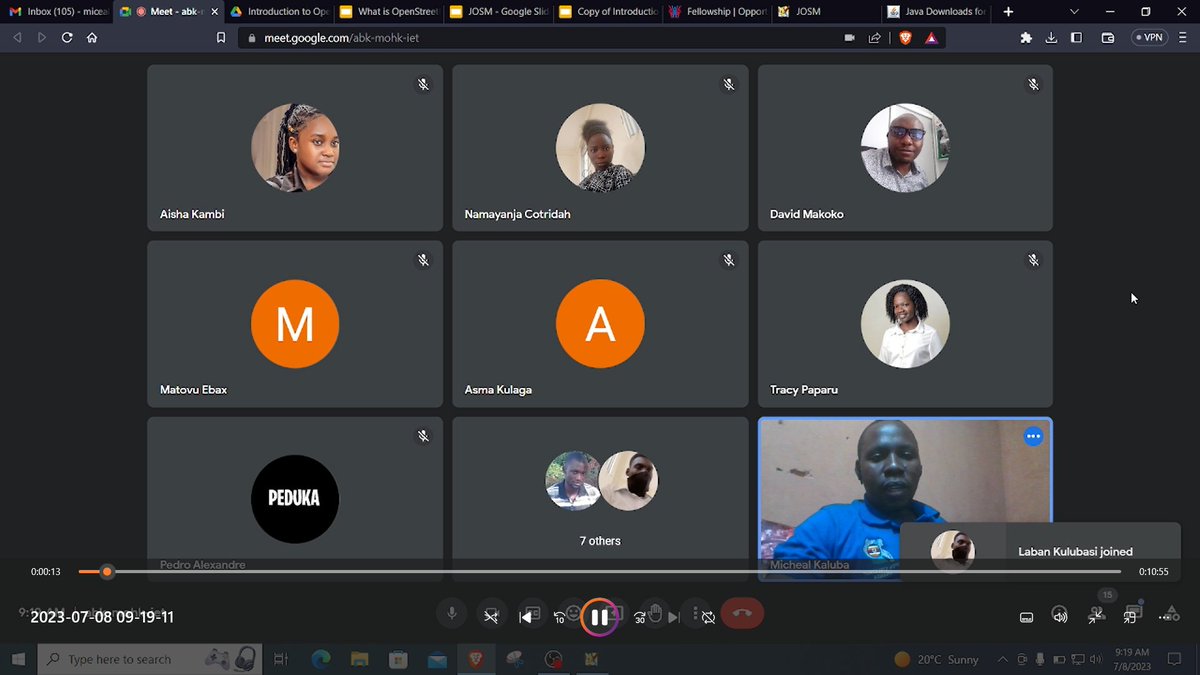This screenshot has height=675, width=1200.
Task: Pause the video playback
Action: pos(600,617)
